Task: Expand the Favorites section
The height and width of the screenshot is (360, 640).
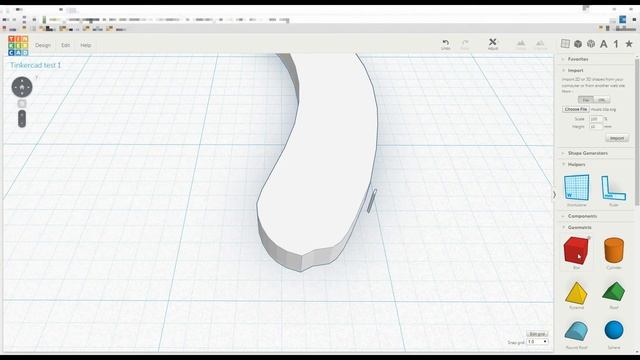Action: (x=578, y=59)
